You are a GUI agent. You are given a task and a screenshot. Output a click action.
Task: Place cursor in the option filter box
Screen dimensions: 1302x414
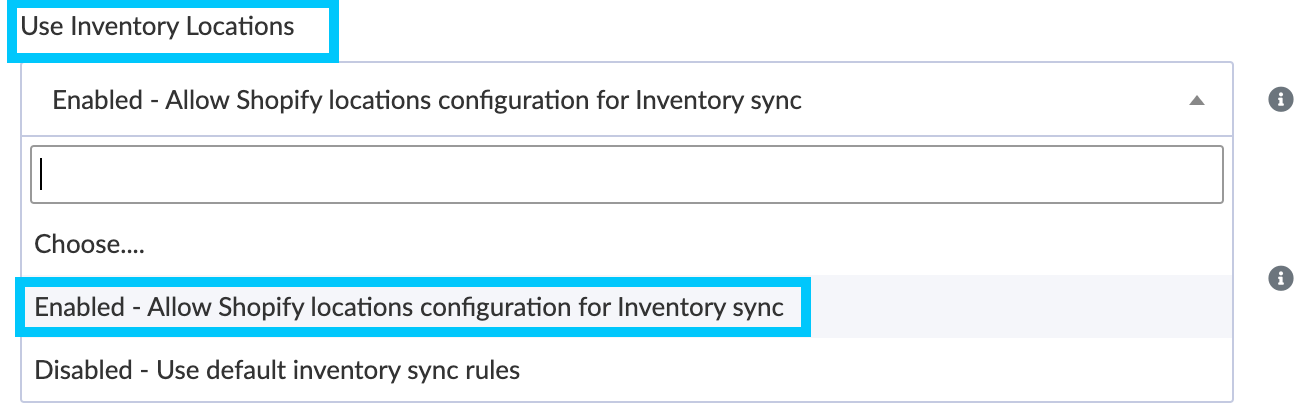pos(627,175)
